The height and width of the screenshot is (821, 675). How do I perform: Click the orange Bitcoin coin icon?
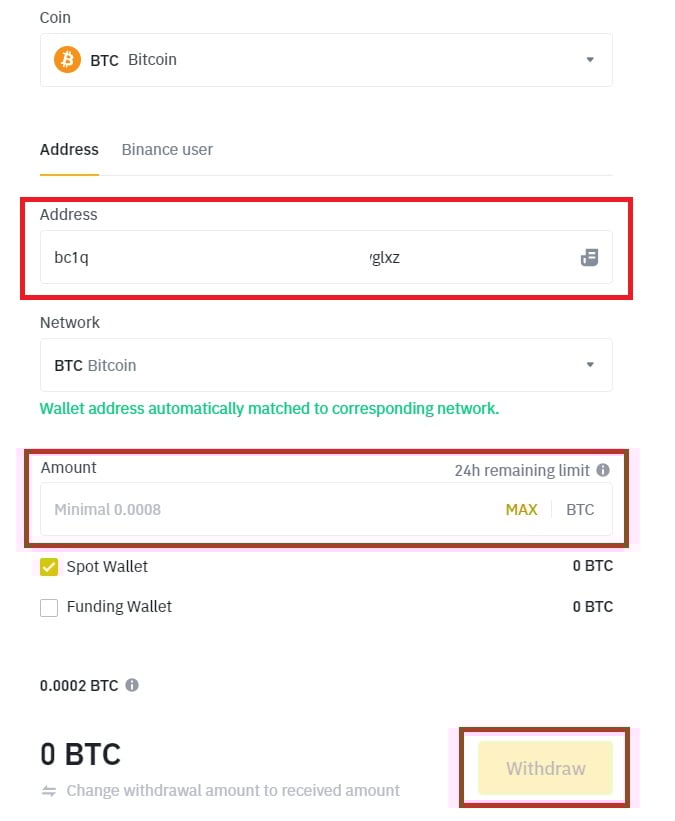click(68, 59)
